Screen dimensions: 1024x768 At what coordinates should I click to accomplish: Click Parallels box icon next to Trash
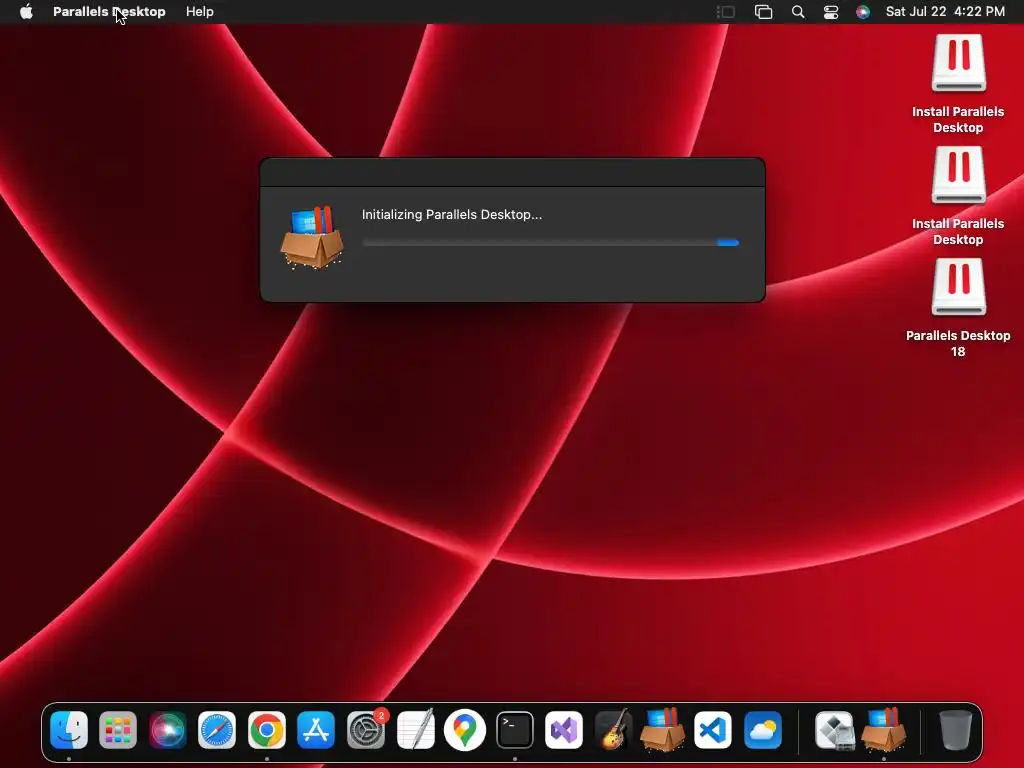pos(884,728)
